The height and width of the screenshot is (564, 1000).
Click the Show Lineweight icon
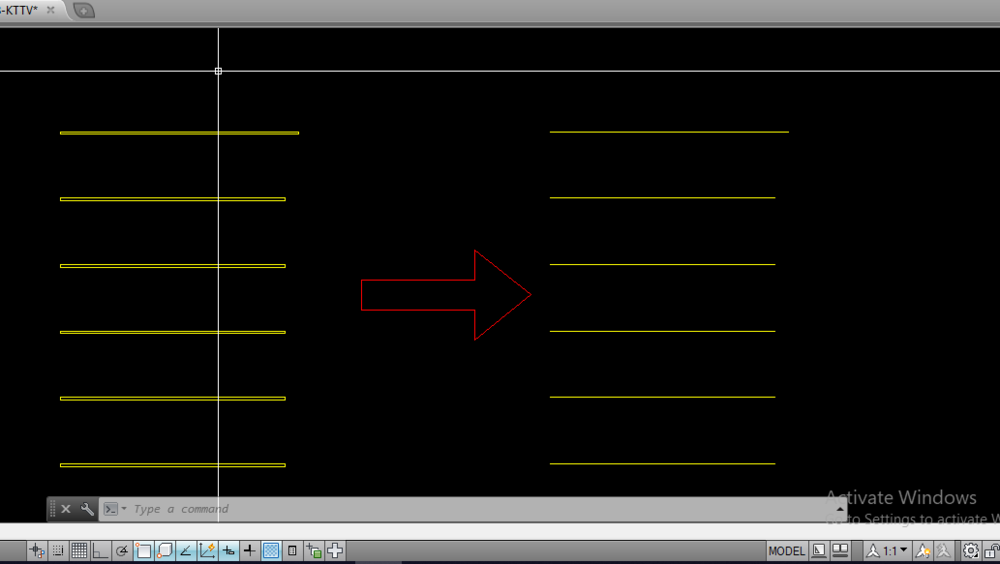(x=250, y=551)
